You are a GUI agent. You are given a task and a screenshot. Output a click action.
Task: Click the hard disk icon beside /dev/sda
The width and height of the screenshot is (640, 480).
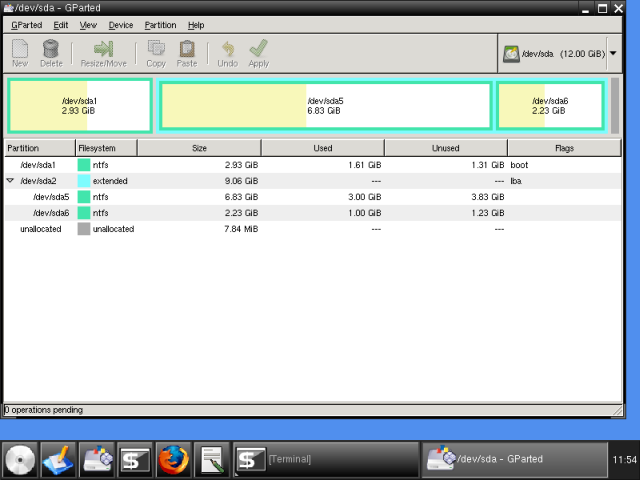tap(511, 54)
